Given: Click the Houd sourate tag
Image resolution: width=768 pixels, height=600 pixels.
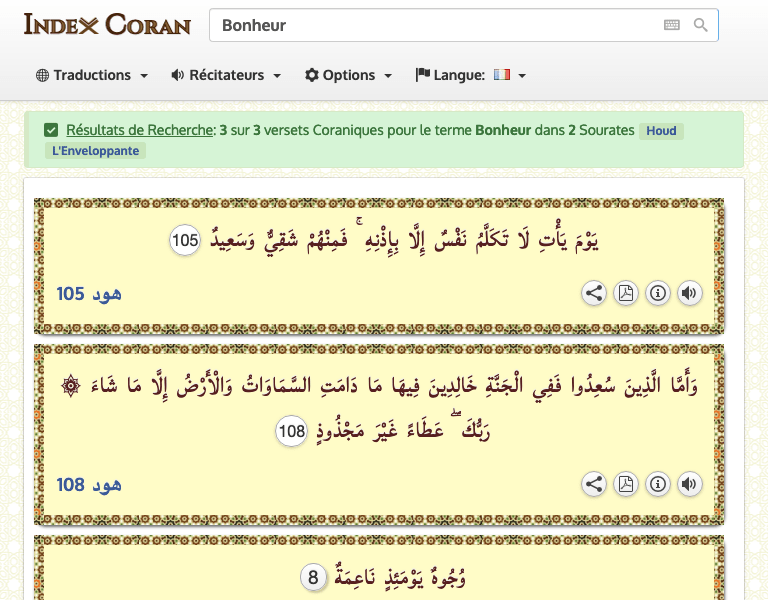Looking at the screenshot, I should (661, 131).
